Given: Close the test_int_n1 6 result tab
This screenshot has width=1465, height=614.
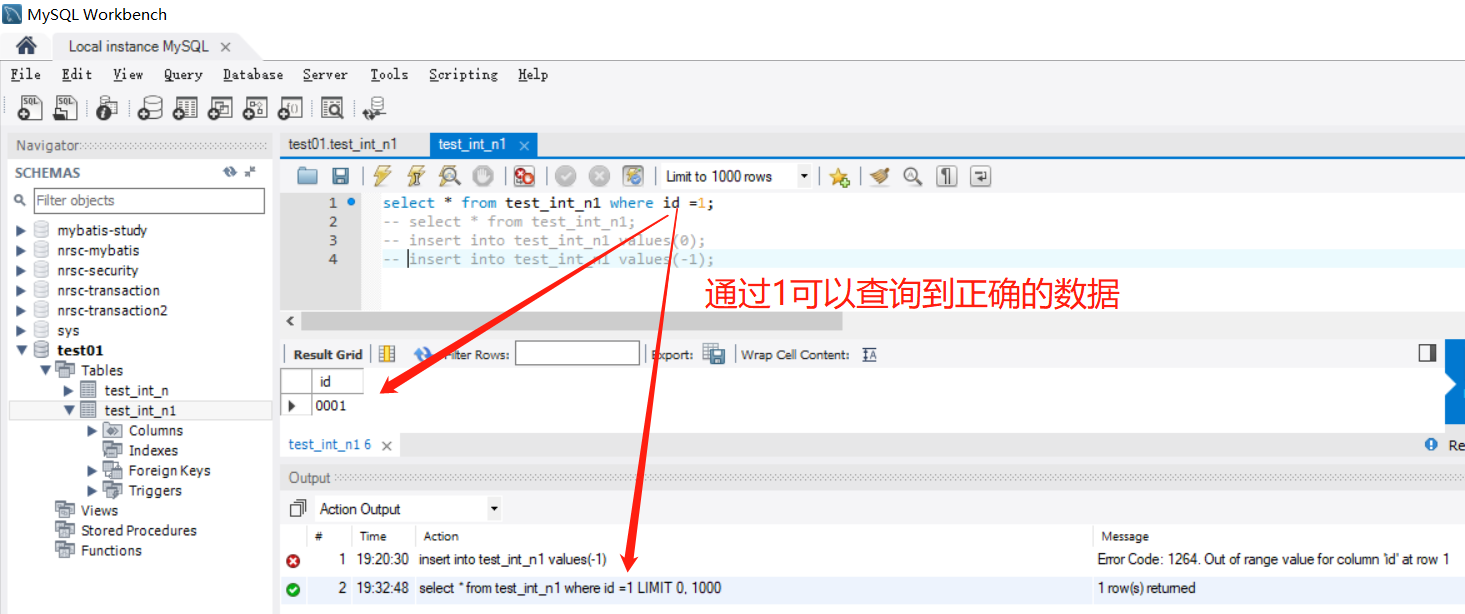Looking at the screenshot, I should (386, 445).
